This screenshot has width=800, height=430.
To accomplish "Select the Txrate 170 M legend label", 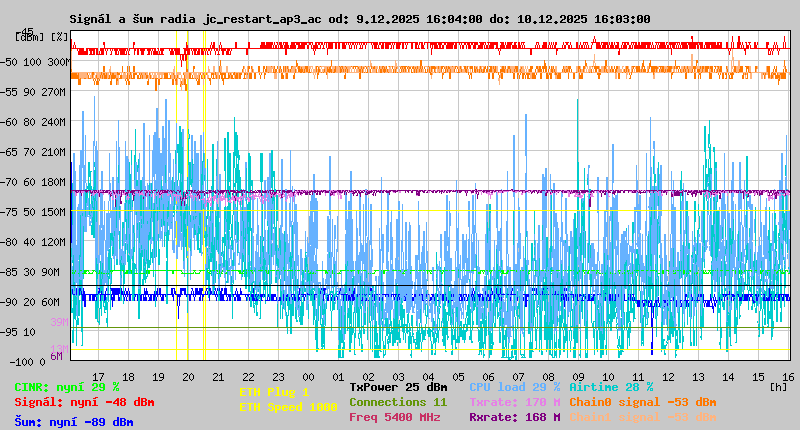I will 514,401.
